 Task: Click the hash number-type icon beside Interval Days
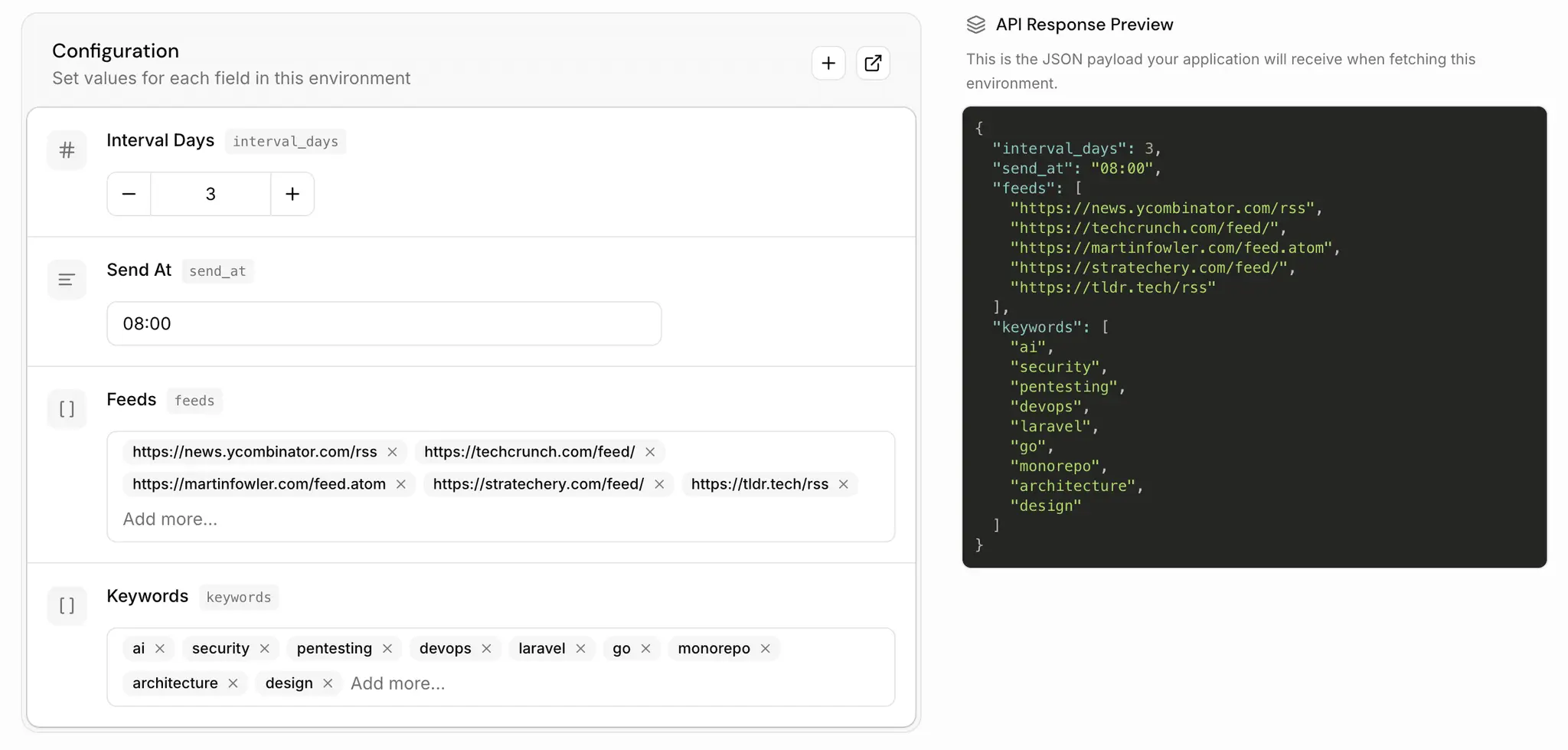[x=67, y=150]
